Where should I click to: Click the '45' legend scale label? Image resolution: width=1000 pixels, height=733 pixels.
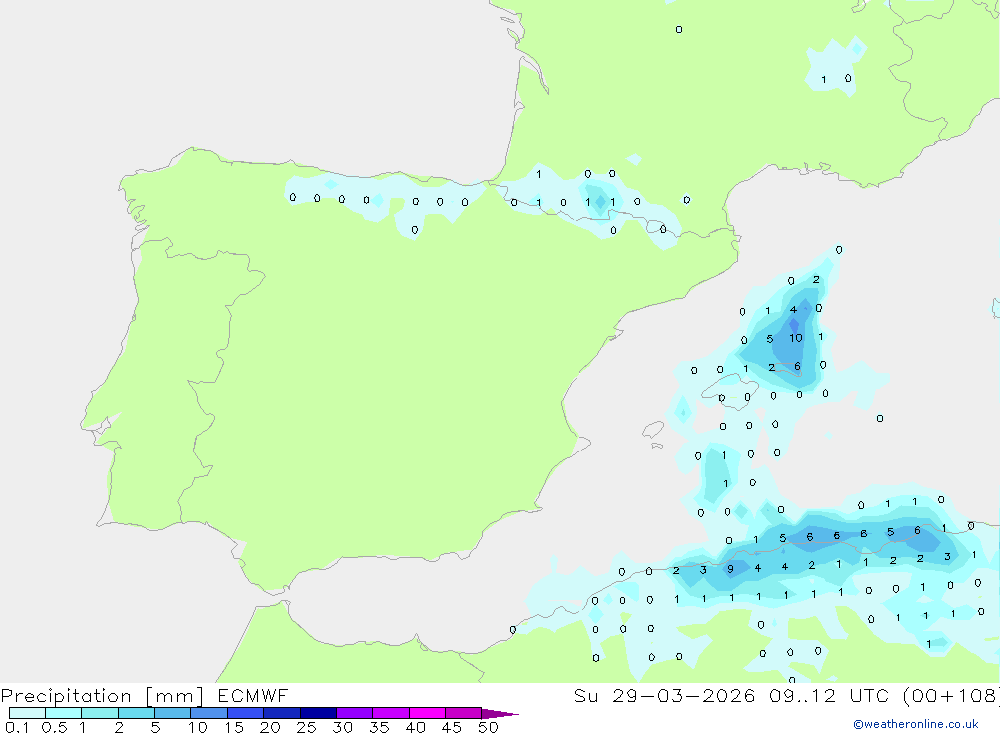pos(452,727)
